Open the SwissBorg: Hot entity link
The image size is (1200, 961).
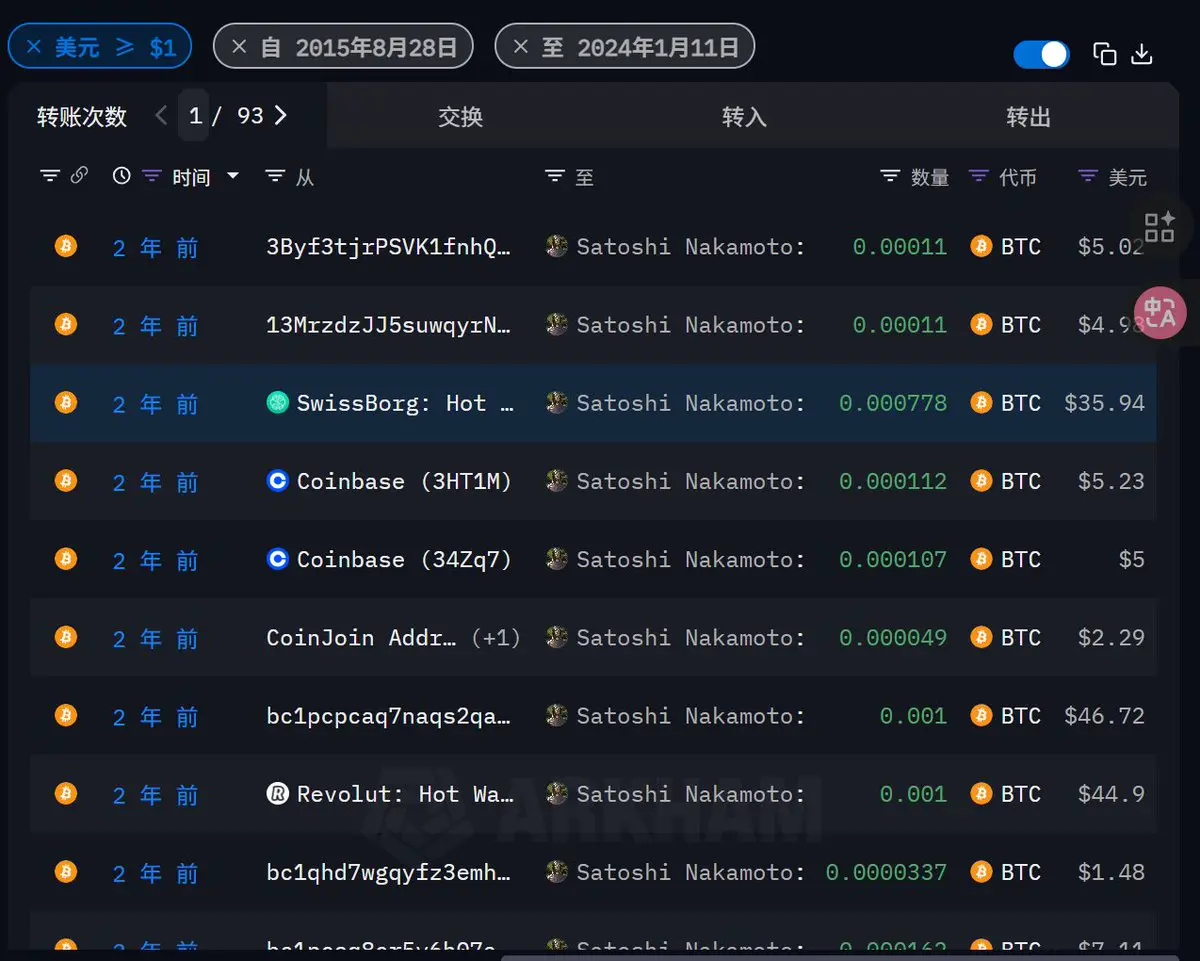[405, 403]
